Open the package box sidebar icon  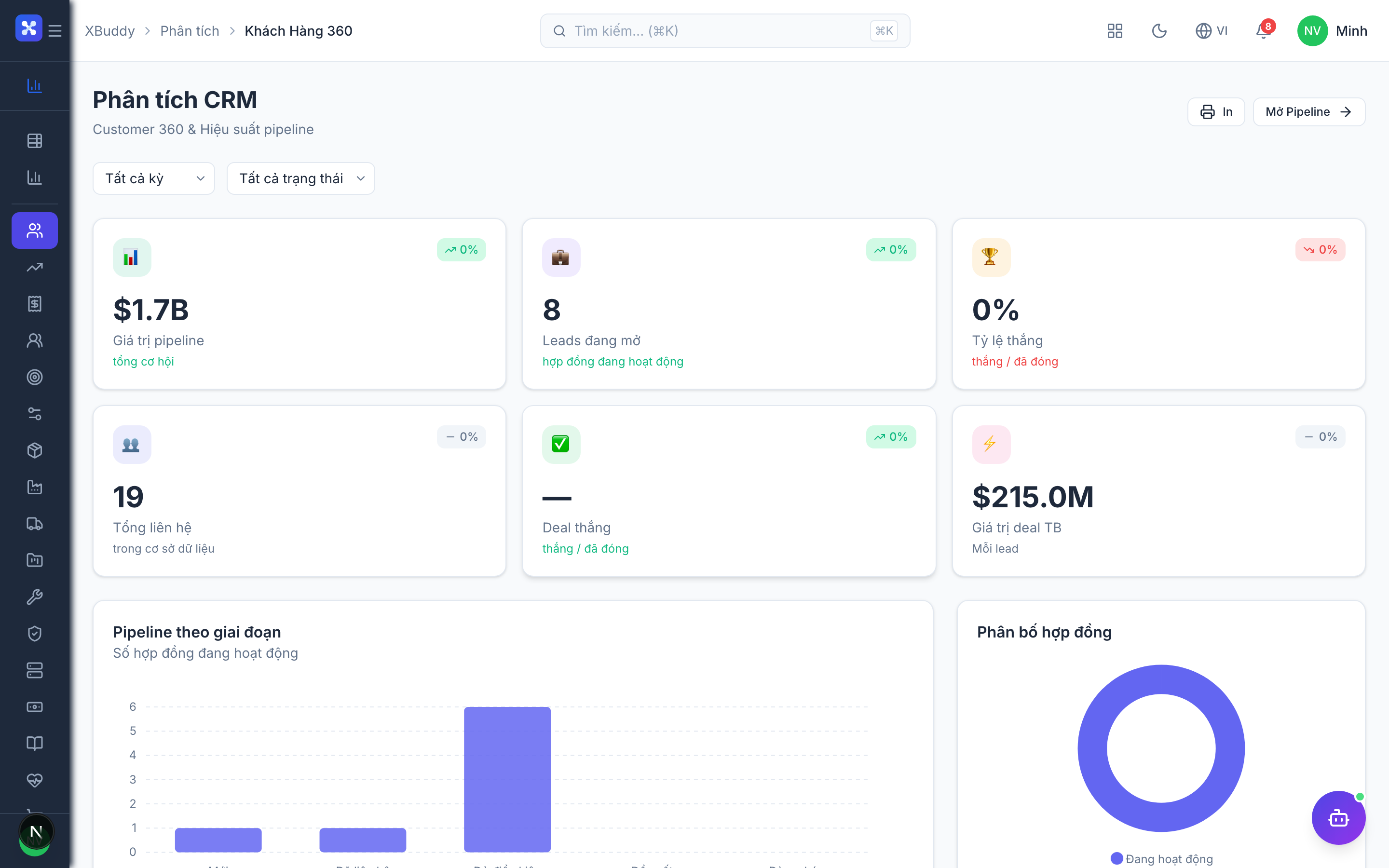click(34, 451)
